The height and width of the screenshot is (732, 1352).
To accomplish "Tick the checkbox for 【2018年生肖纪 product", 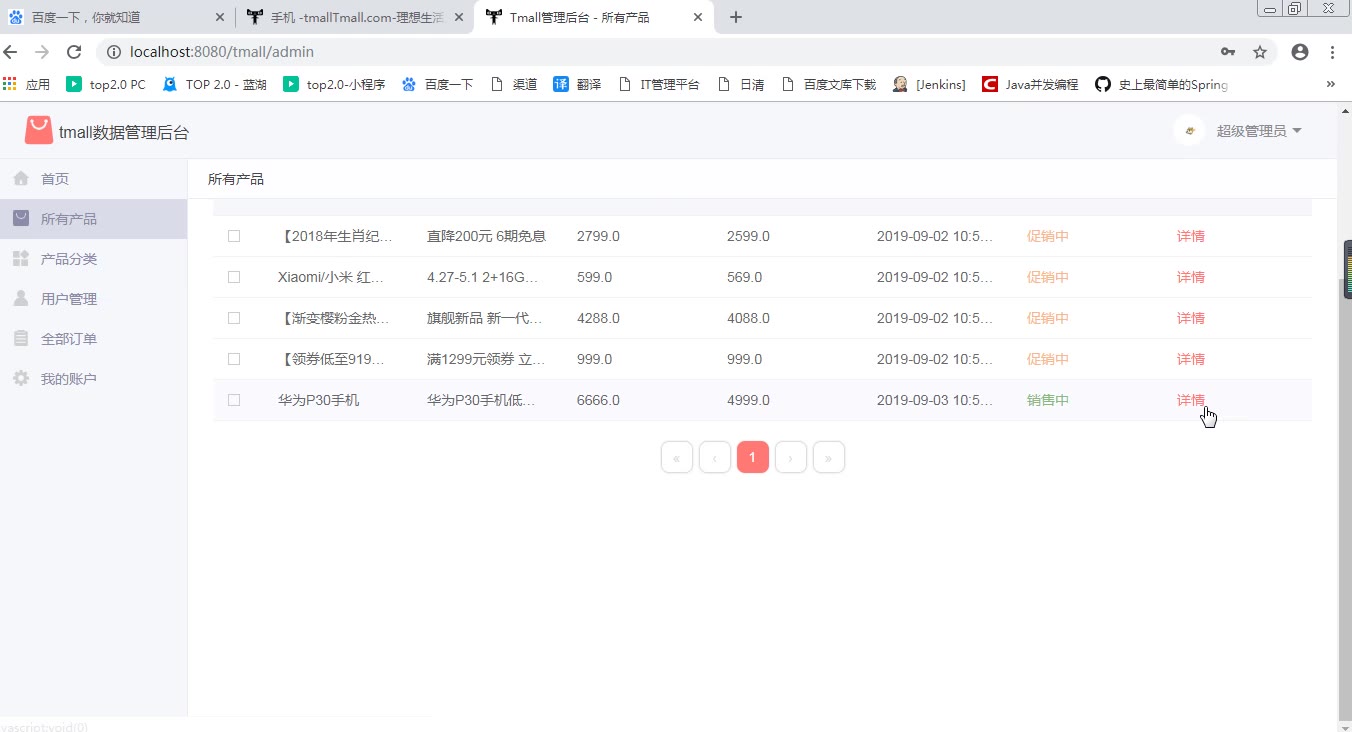I will 234,236.
